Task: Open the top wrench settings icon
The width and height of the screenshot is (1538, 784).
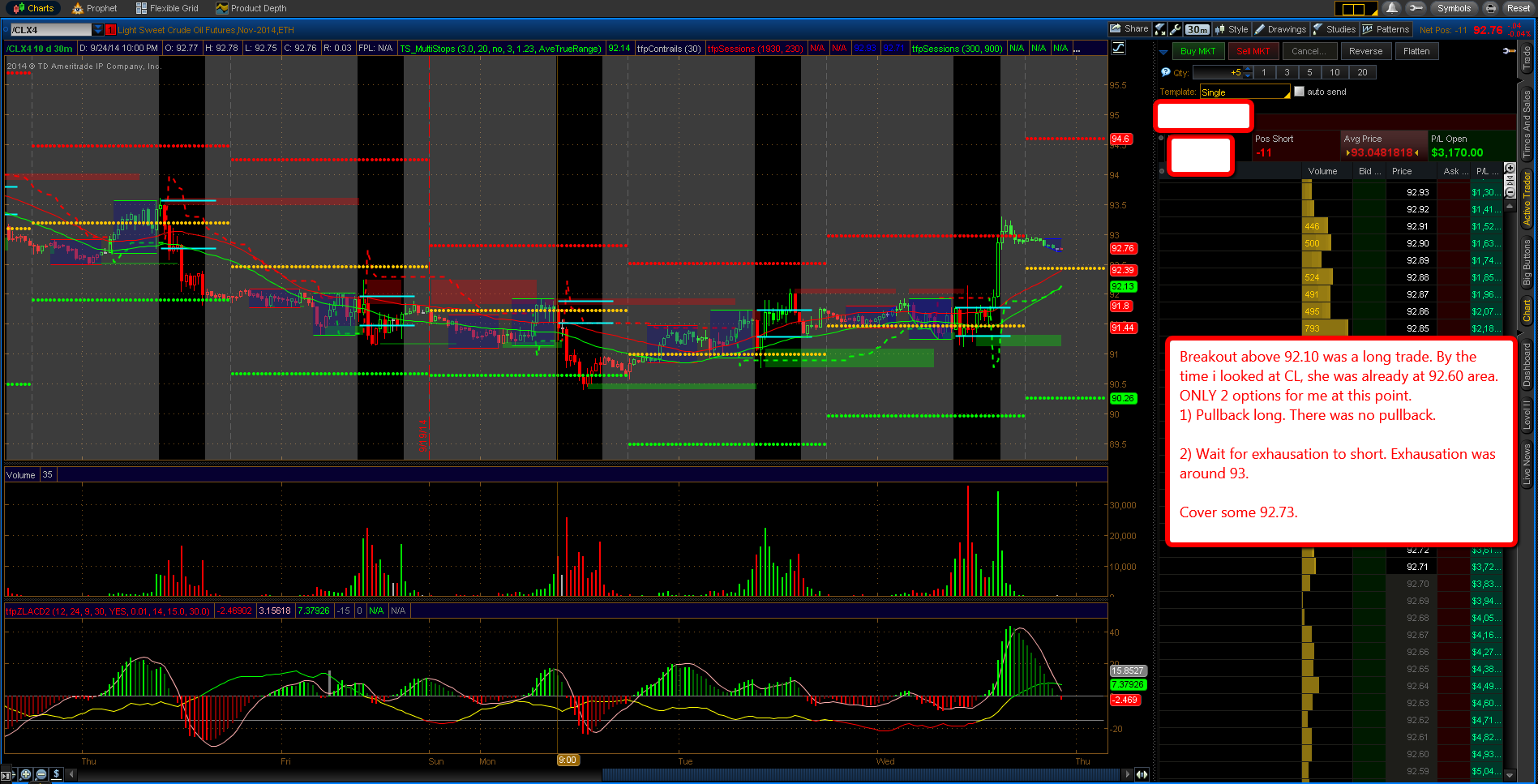Action: tap(1416, 8)
